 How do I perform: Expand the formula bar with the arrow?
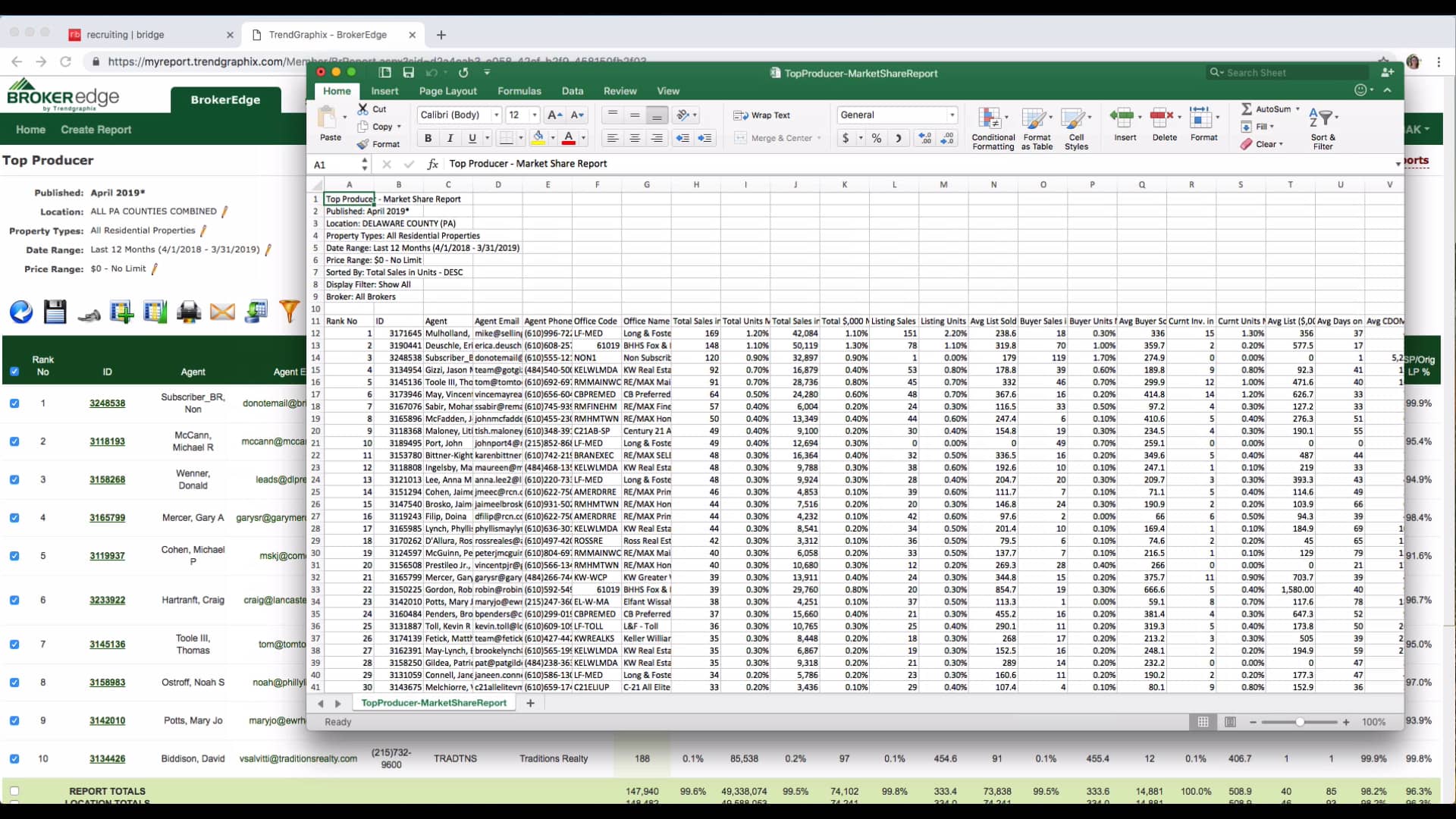click(1398, 164)
